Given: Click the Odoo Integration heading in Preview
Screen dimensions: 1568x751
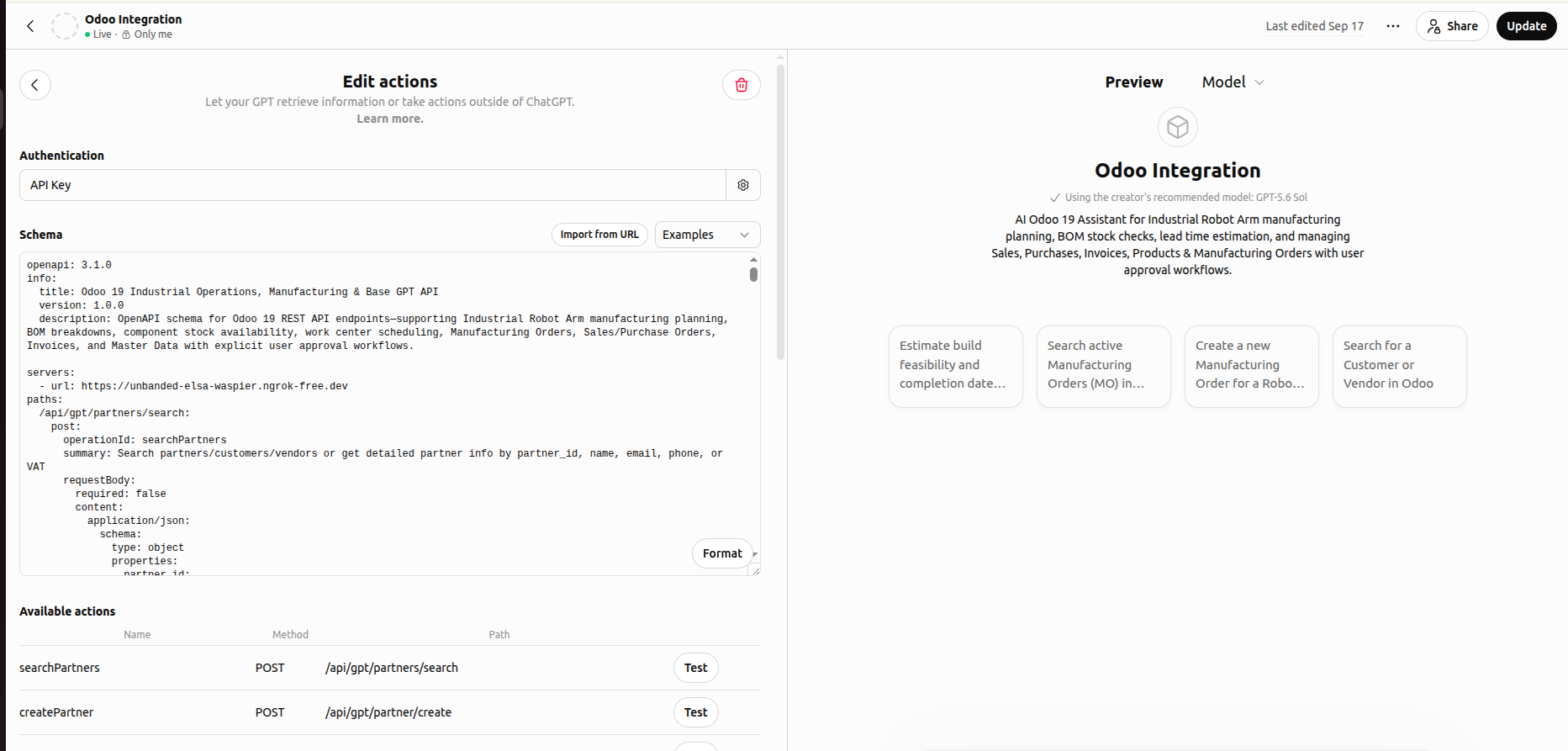Looking at the screenshot, I should pos(1177,171).
